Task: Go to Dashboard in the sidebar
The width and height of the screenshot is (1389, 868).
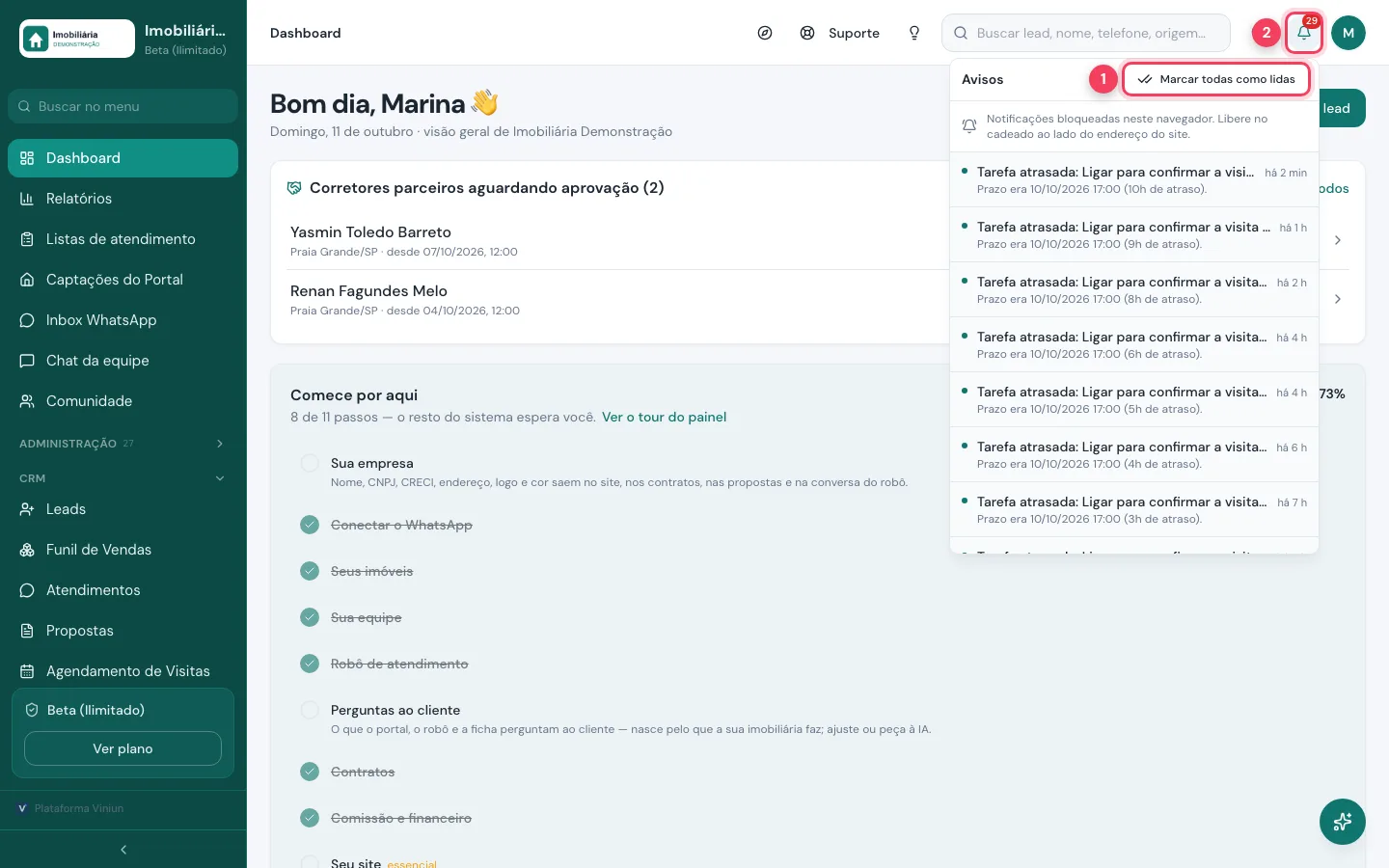Action: [123, 158]
